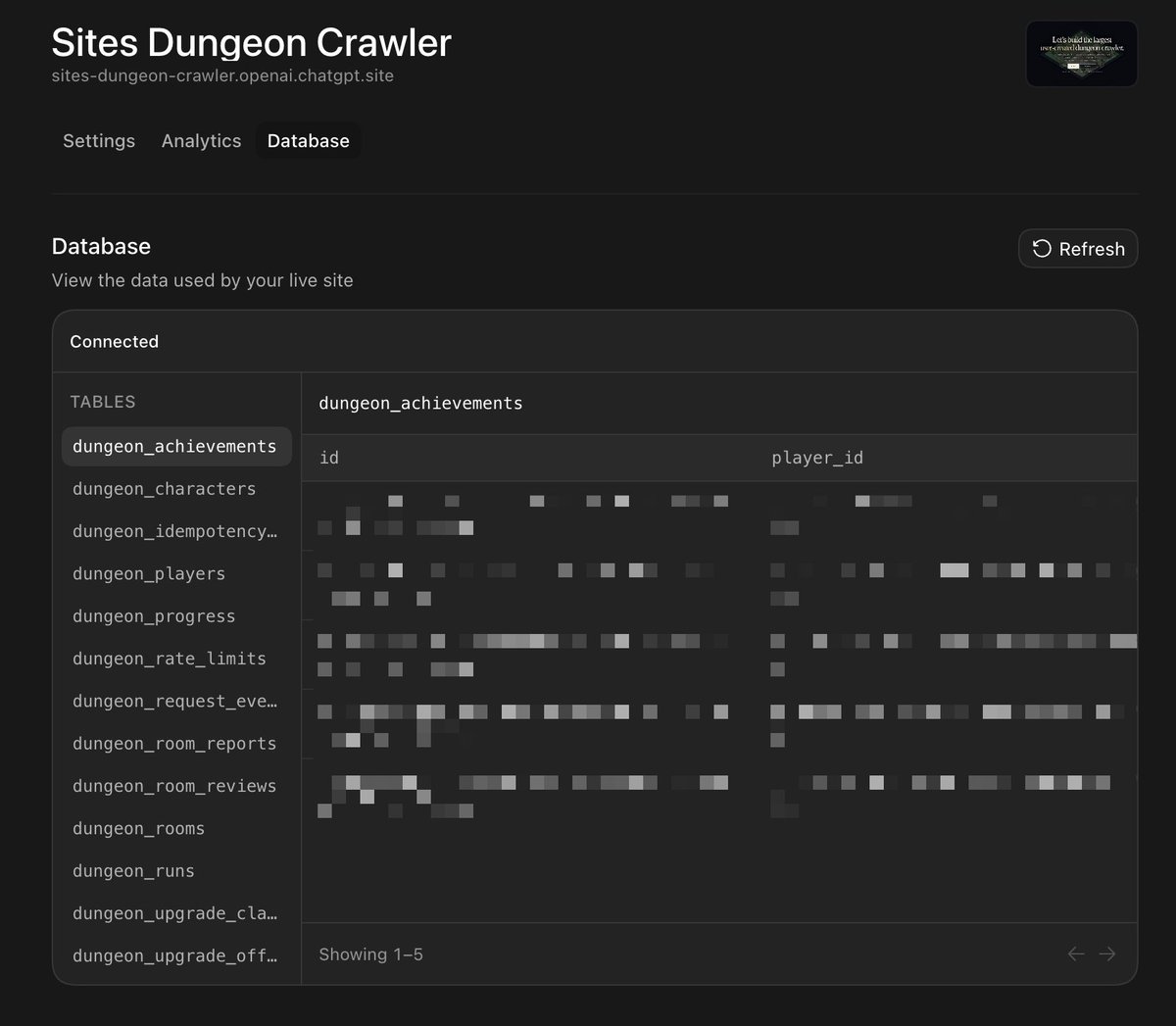Open the dungeon_upgrade_off… table

[176, 955]
